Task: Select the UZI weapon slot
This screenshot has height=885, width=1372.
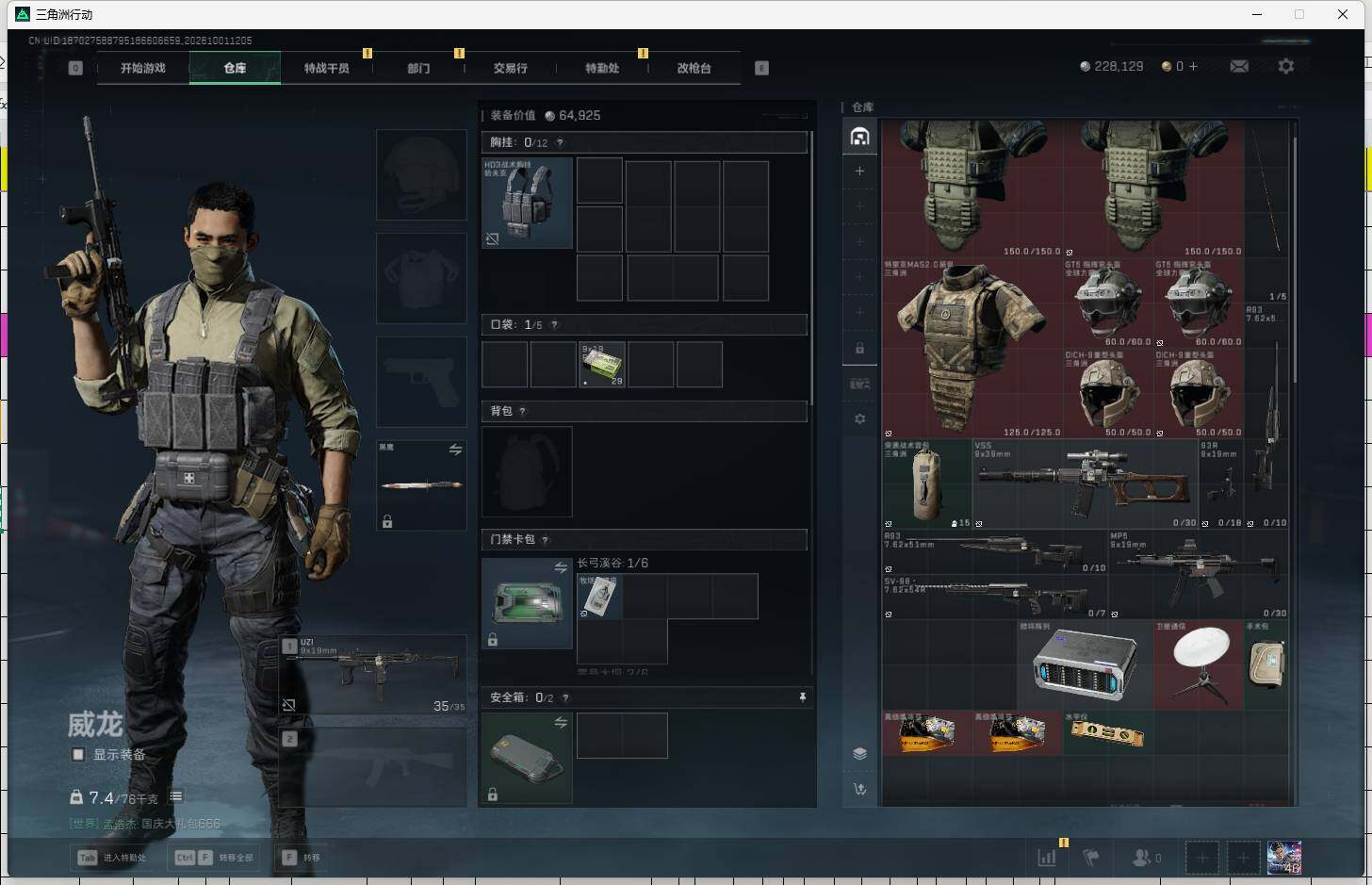Action: pos(374,674)
